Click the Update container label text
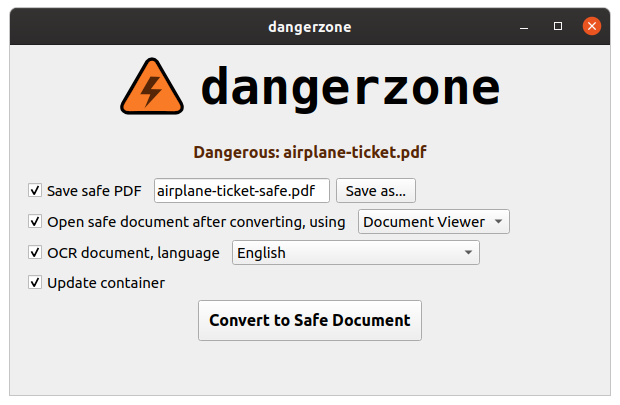This screenshot has height=405, width=620. 106,283
